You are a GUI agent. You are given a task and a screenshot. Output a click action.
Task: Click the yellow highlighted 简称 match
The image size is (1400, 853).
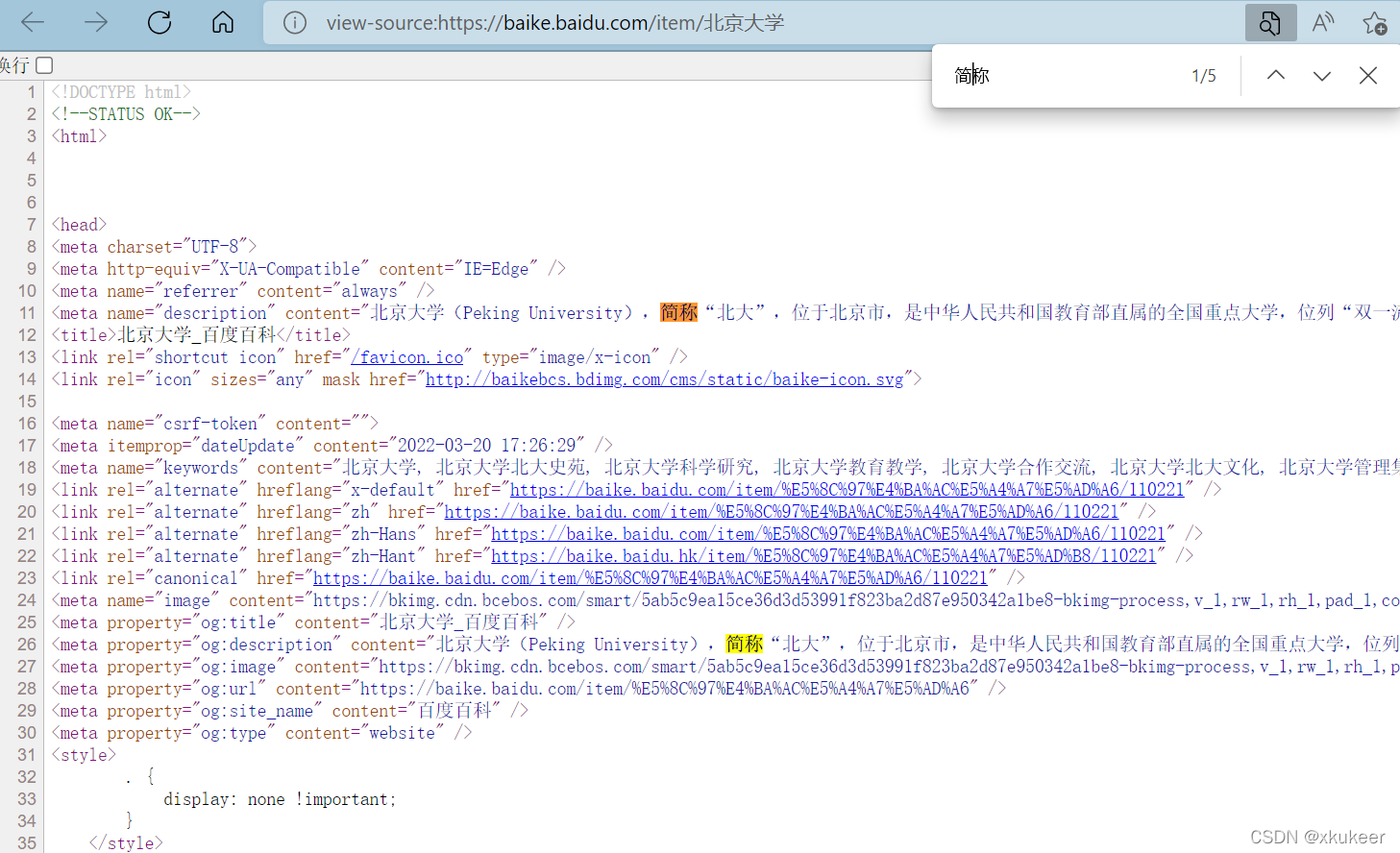point(745,644)
